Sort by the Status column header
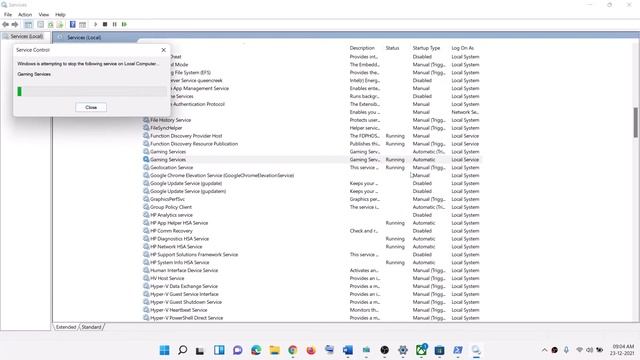640x360 pixels. point(392,48)
